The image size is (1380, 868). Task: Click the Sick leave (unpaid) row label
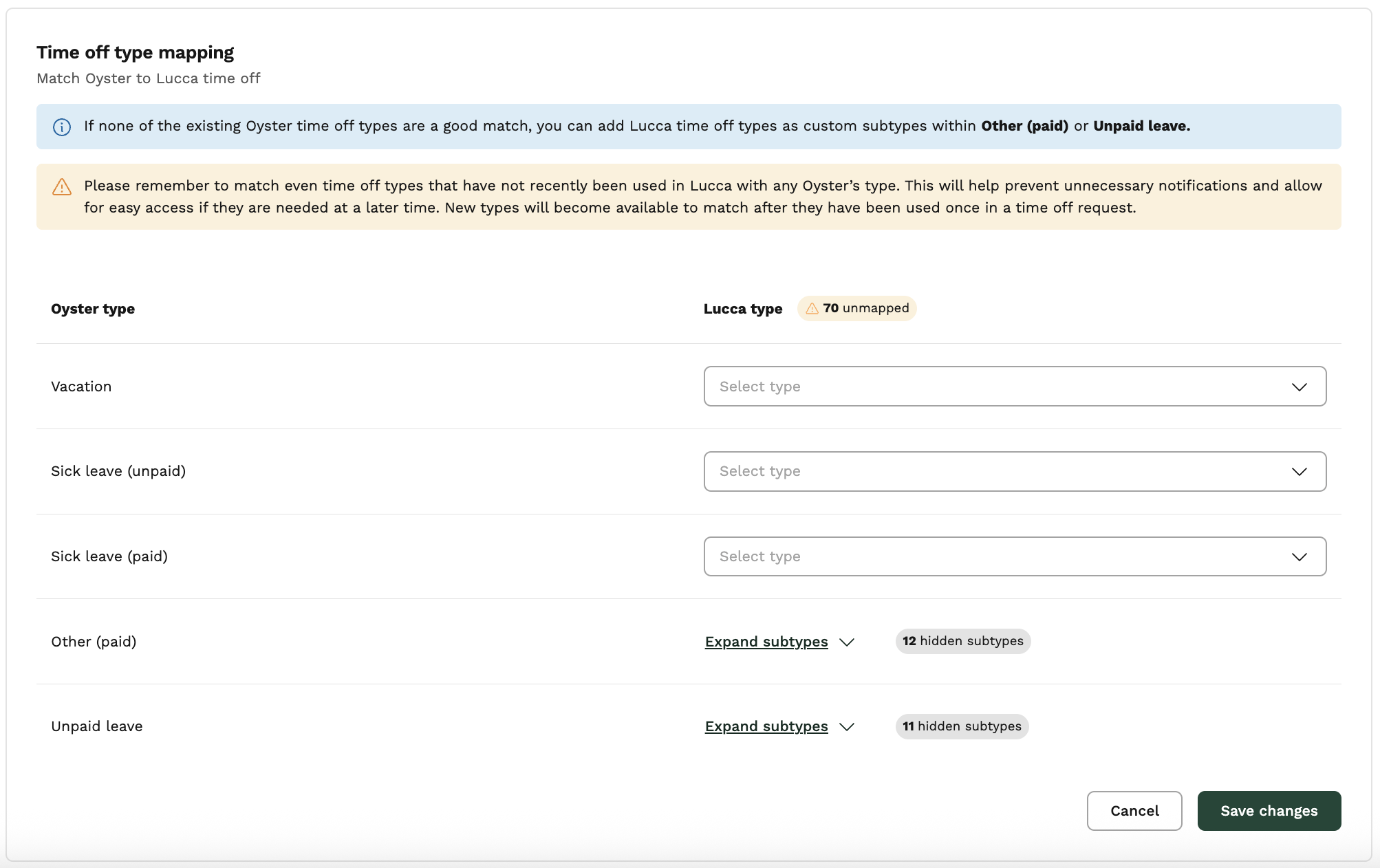tap(118, 471)
